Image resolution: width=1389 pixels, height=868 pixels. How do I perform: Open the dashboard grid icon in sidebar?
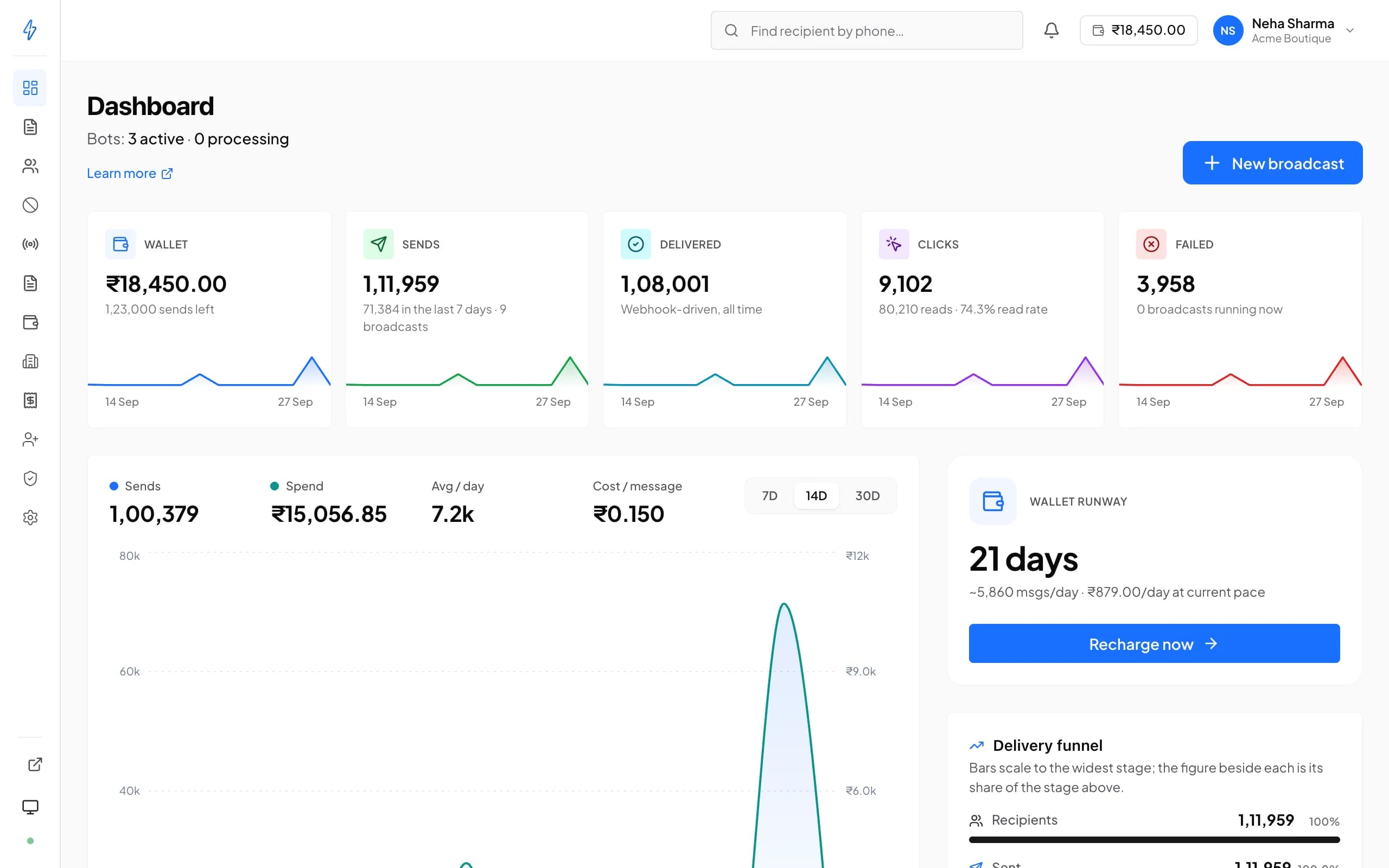click(x=30, y=88)
